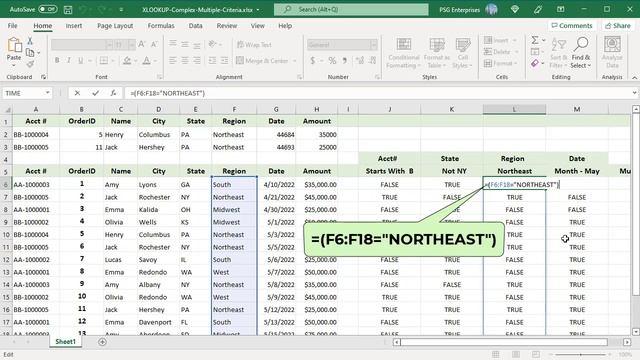Open Find & Select menu

tap(581, 53)
